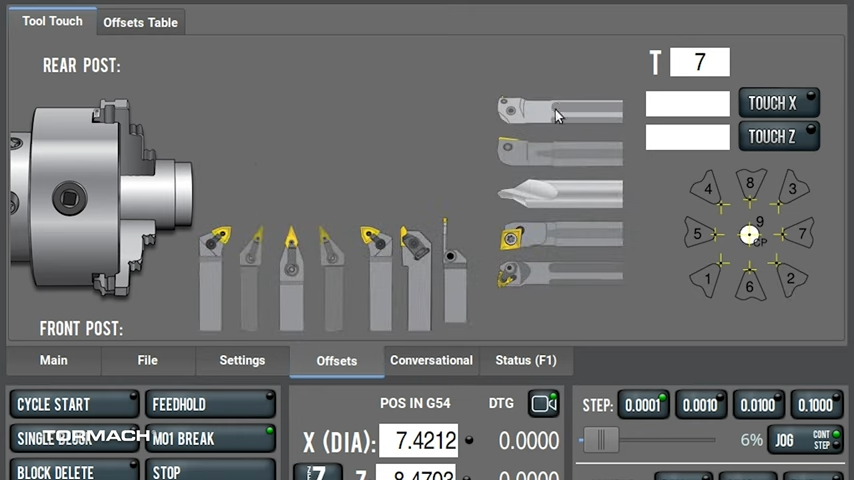Image resolution: width=854 pixels, height=480 pixels.
Task: Select tip orientation 2
Action: [x=790, y=277]
